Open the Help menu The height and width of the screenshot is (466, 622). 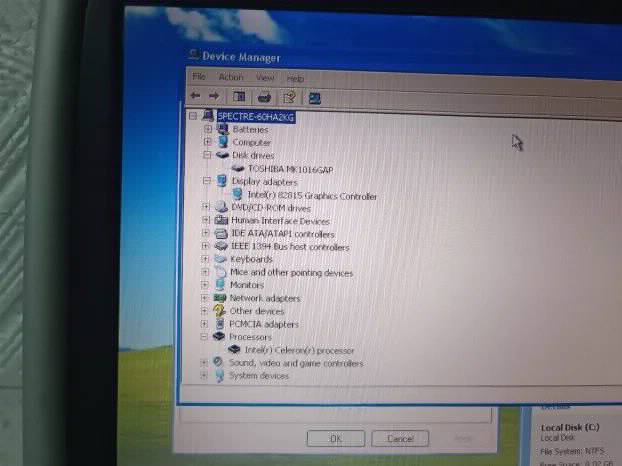click(x=295, y=79)
